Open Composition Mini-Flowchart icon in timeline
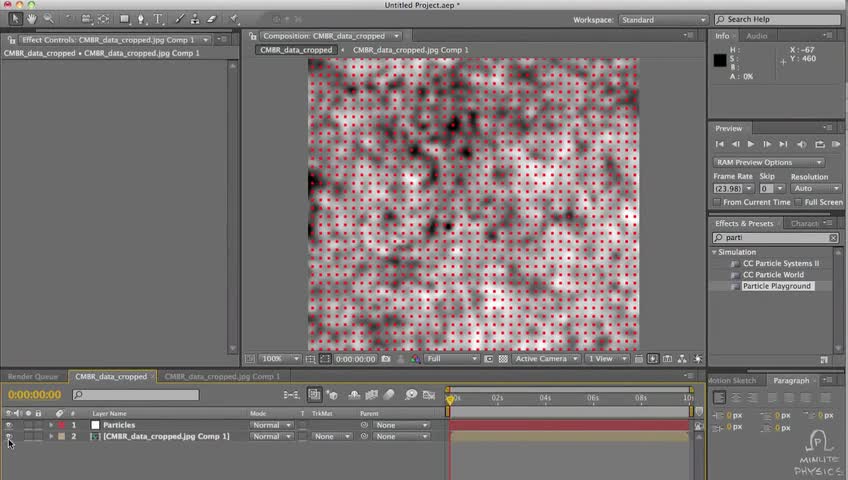This screenshot has width=848, height=480. tap(292, 395)
